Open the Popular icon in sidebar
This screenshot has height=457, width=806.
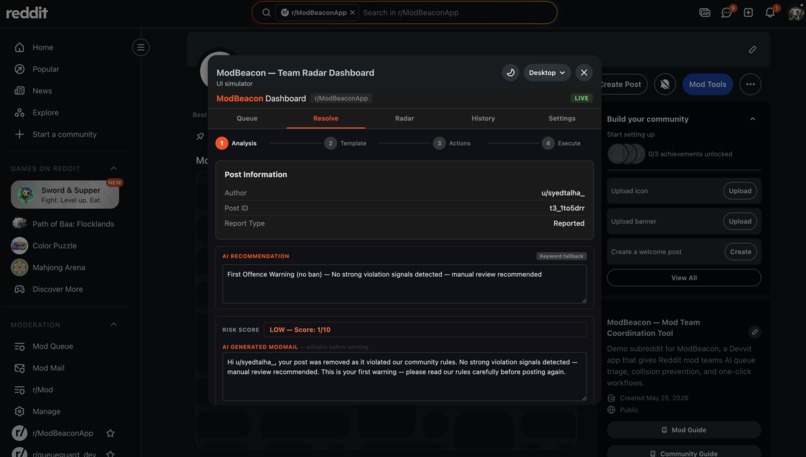click(20, 69)
